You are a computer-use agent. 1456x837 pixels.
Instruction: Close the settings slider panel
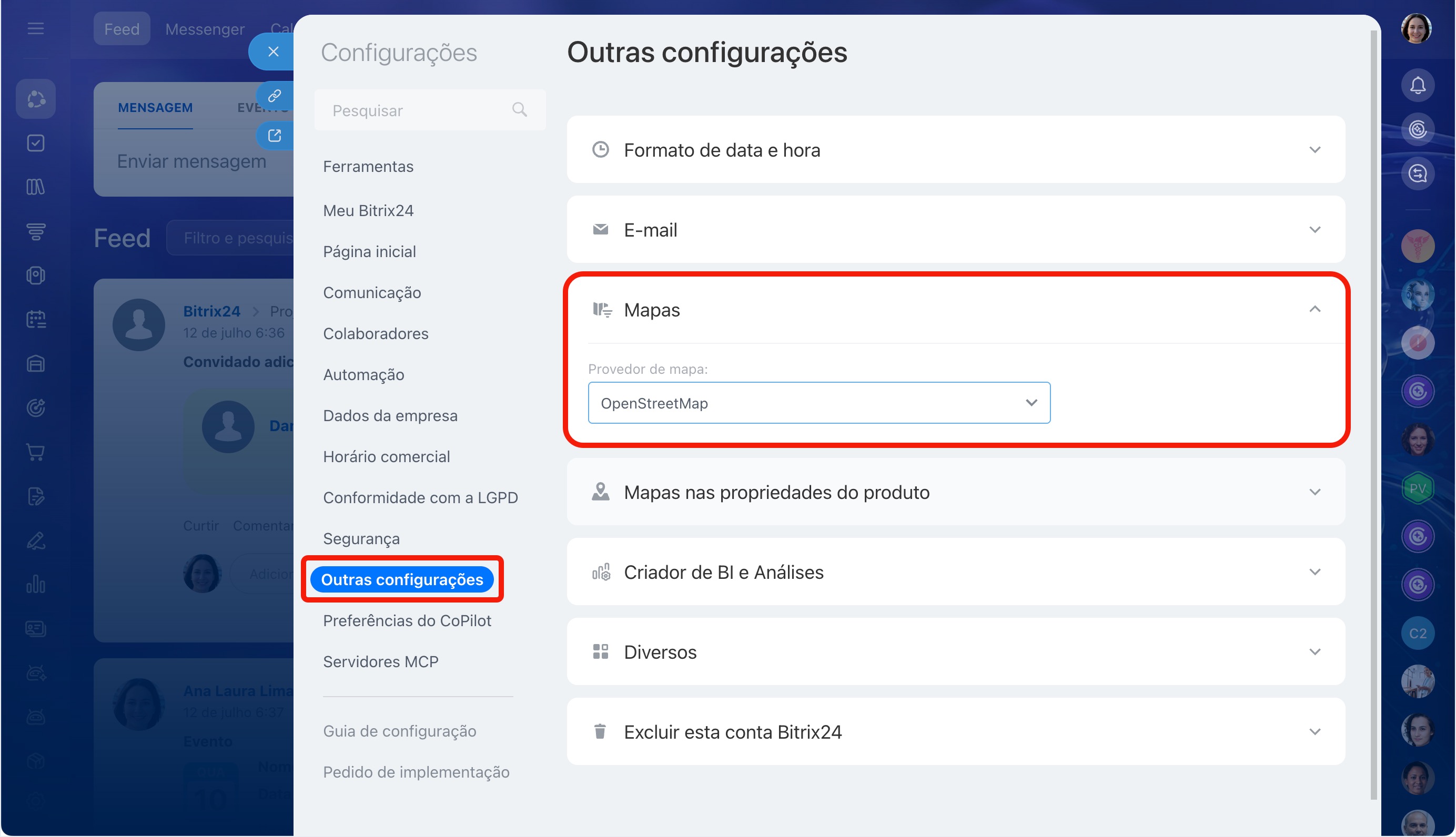point(273,51)
